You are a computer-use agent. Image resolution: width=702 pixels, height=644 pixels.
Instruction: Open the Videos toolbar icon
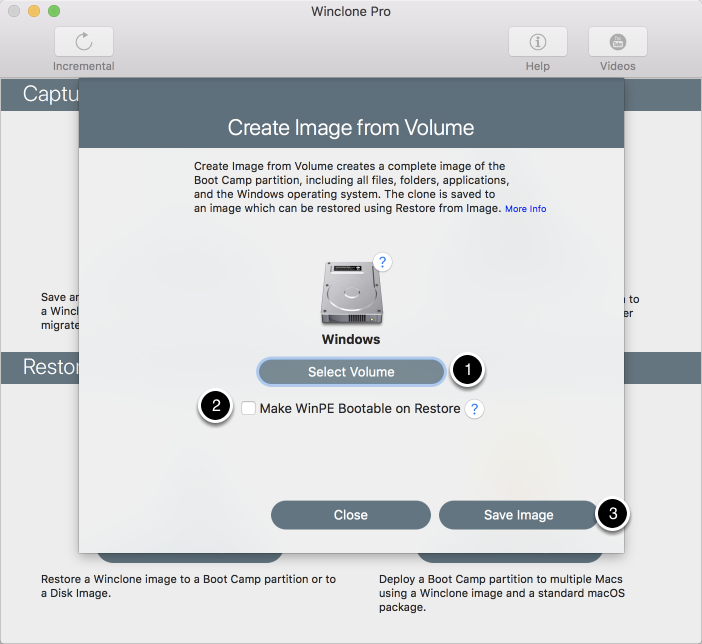click(x=617, y=42)
